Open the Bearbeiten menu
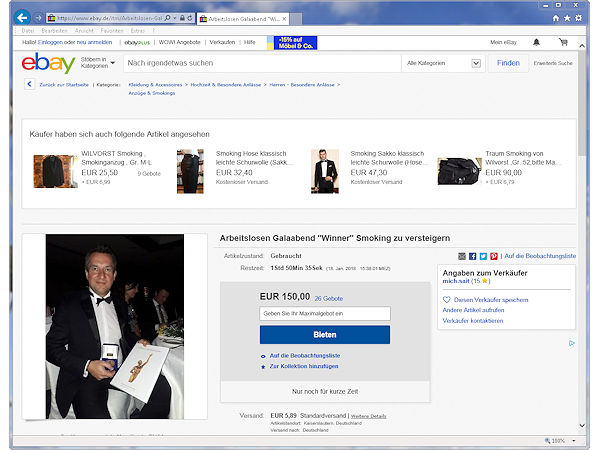Screen dimensions: 600x450 (x=54, y=31)
